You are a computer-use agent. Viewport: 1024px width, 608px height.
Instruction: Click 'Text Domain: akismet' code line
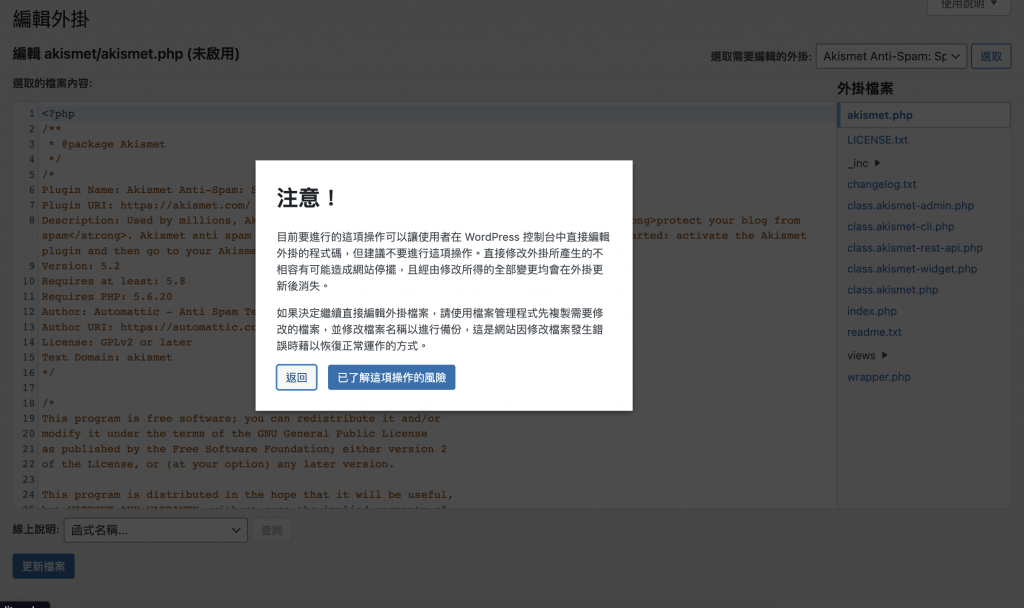click(x=107, y=357)
